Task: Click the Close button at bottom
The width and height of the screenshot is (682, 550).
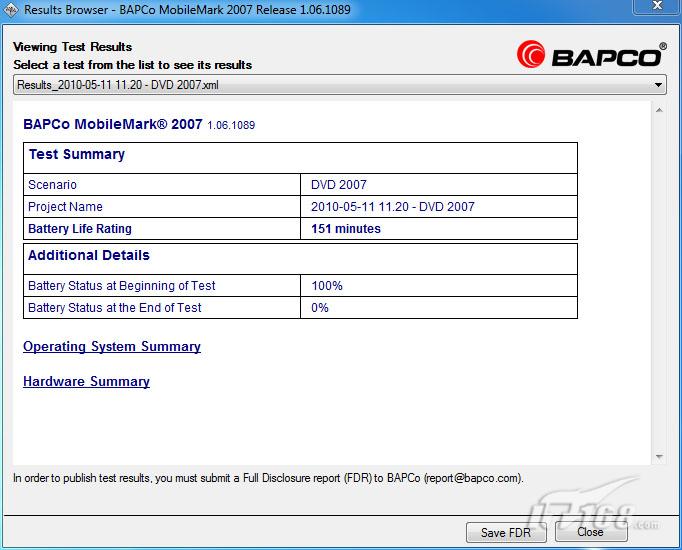Action: (x=591, y=531)
